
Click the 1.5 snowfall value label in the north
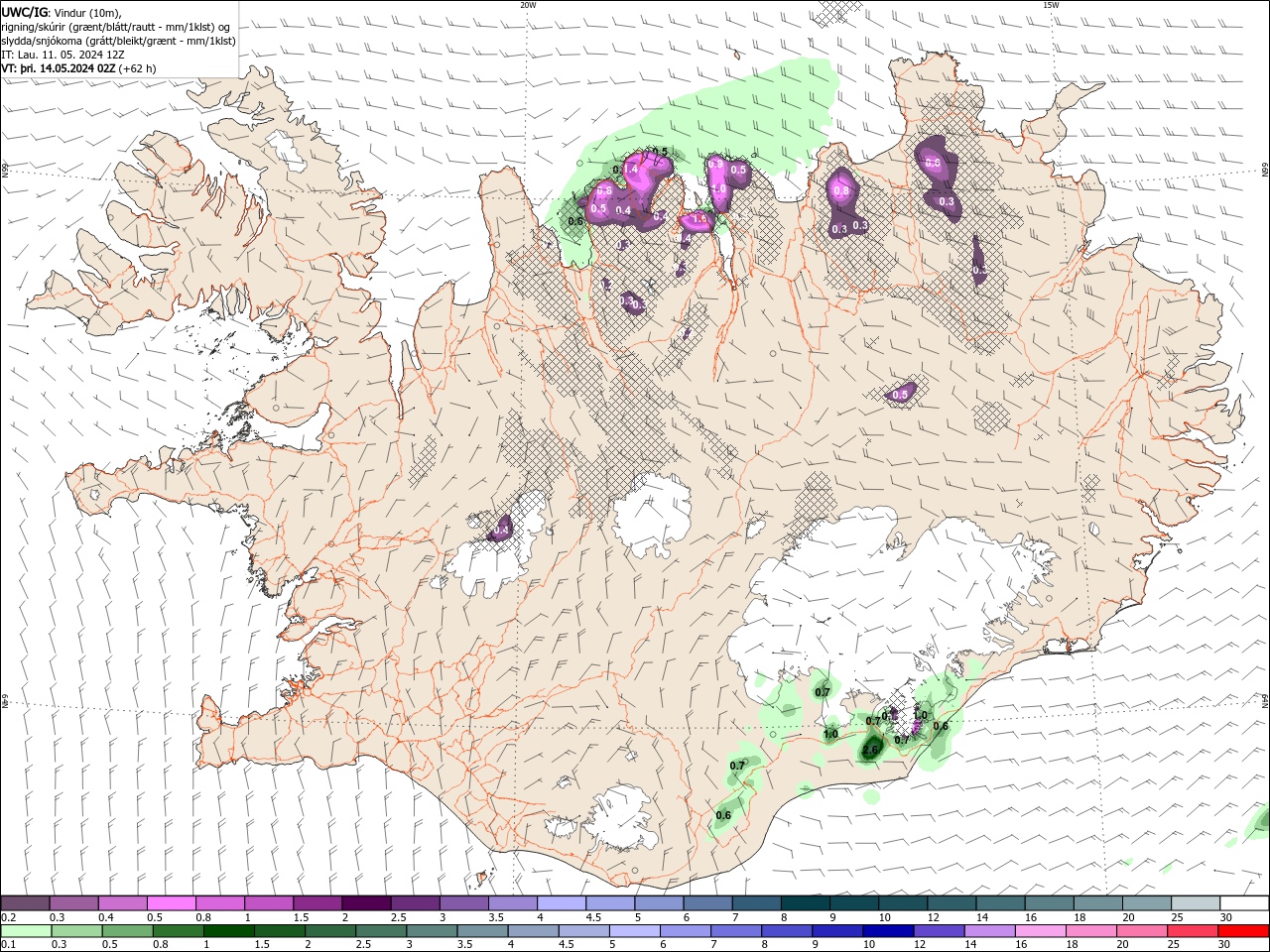tap(698, 219)
